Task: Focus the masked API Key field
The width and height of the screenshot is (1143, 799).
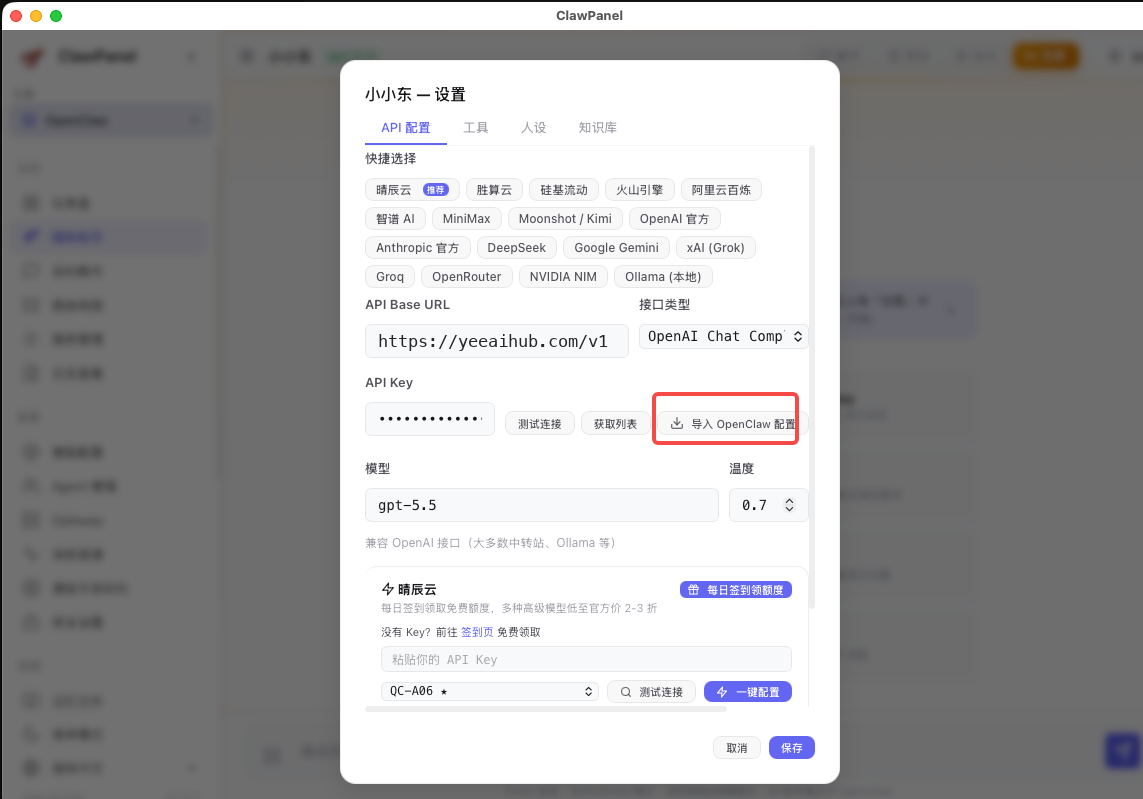Action: pos(429,419)
